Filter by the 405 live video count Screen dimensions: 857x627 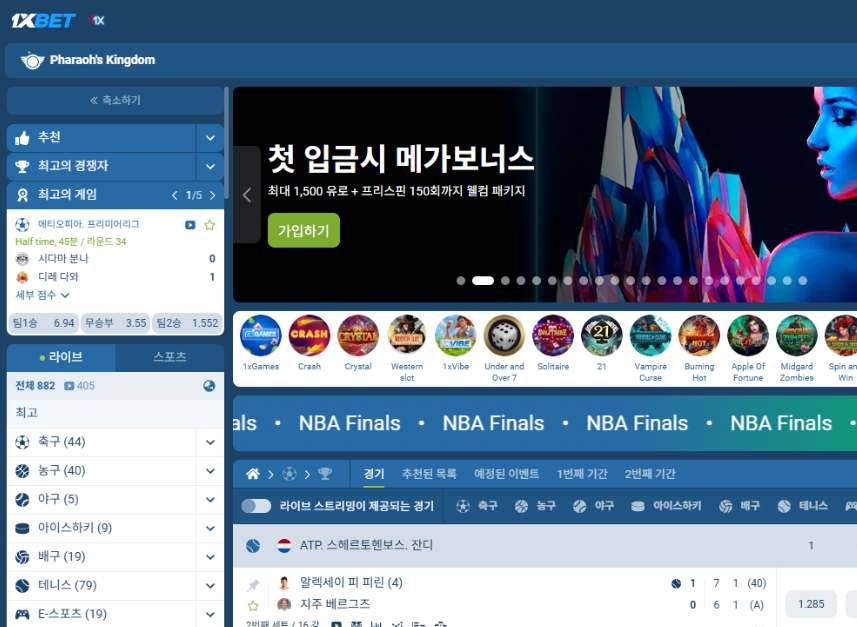point(79,386)
